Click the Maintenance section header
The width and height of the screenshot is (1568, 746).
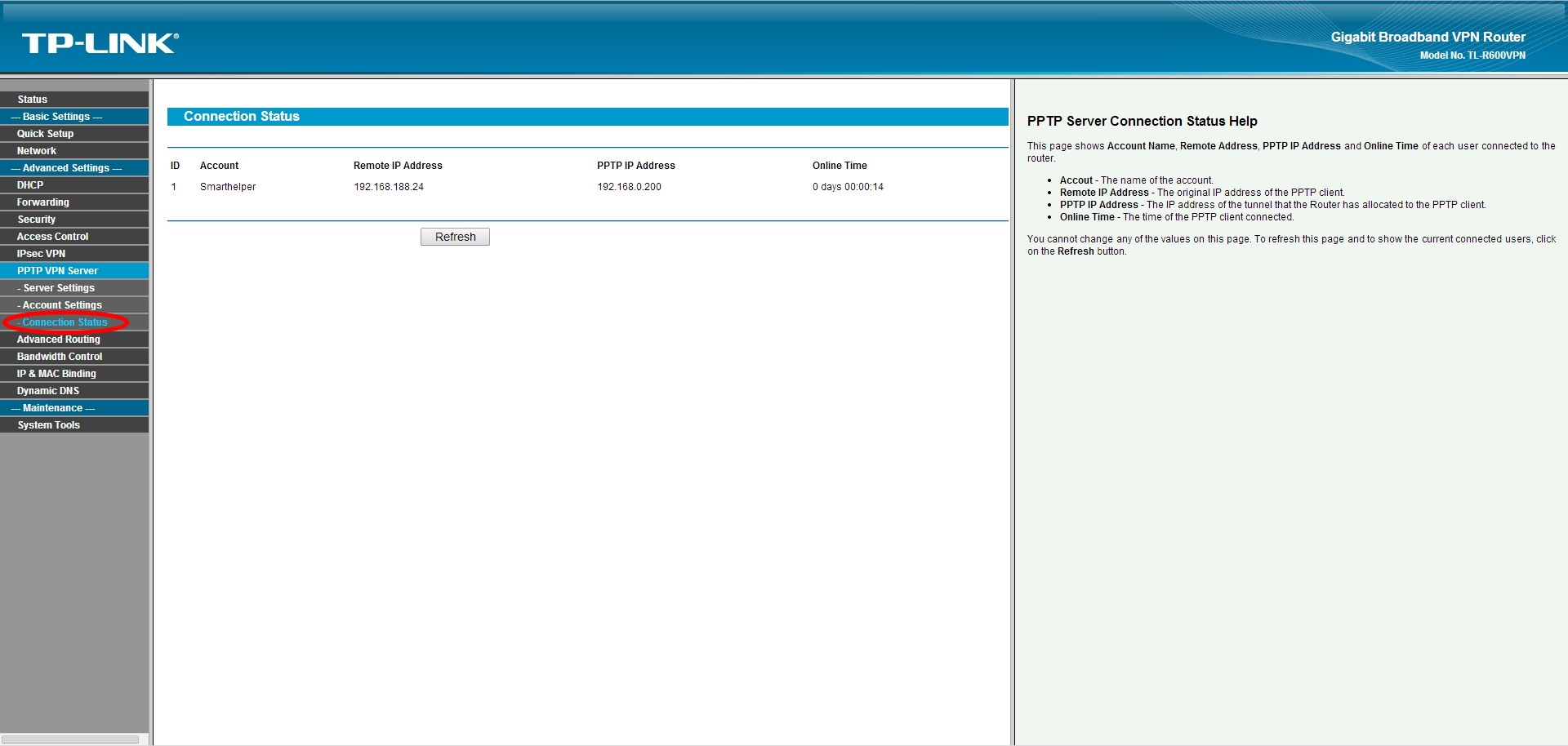74,408
